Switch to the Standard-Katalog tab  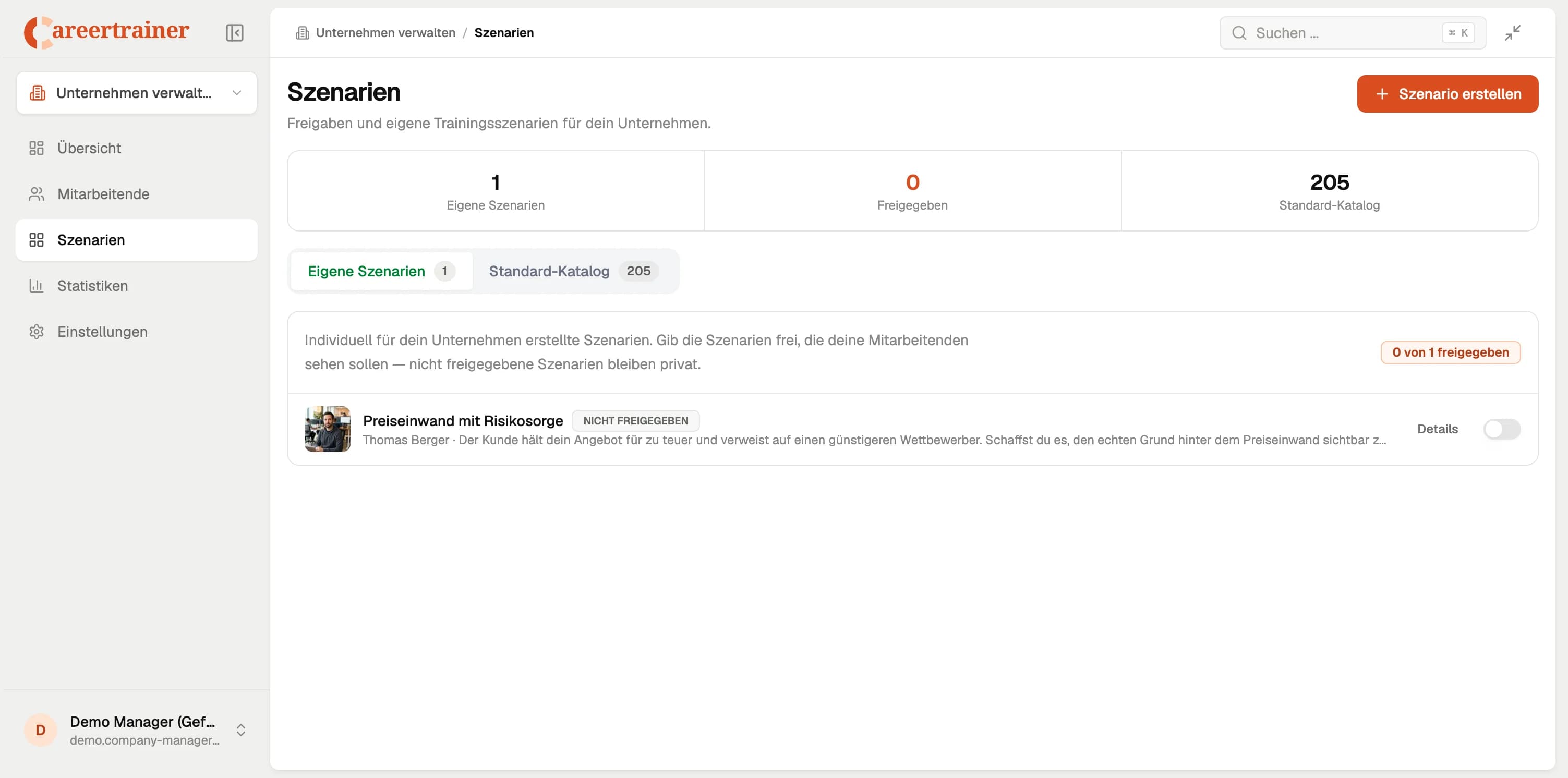tap(574, 271)
